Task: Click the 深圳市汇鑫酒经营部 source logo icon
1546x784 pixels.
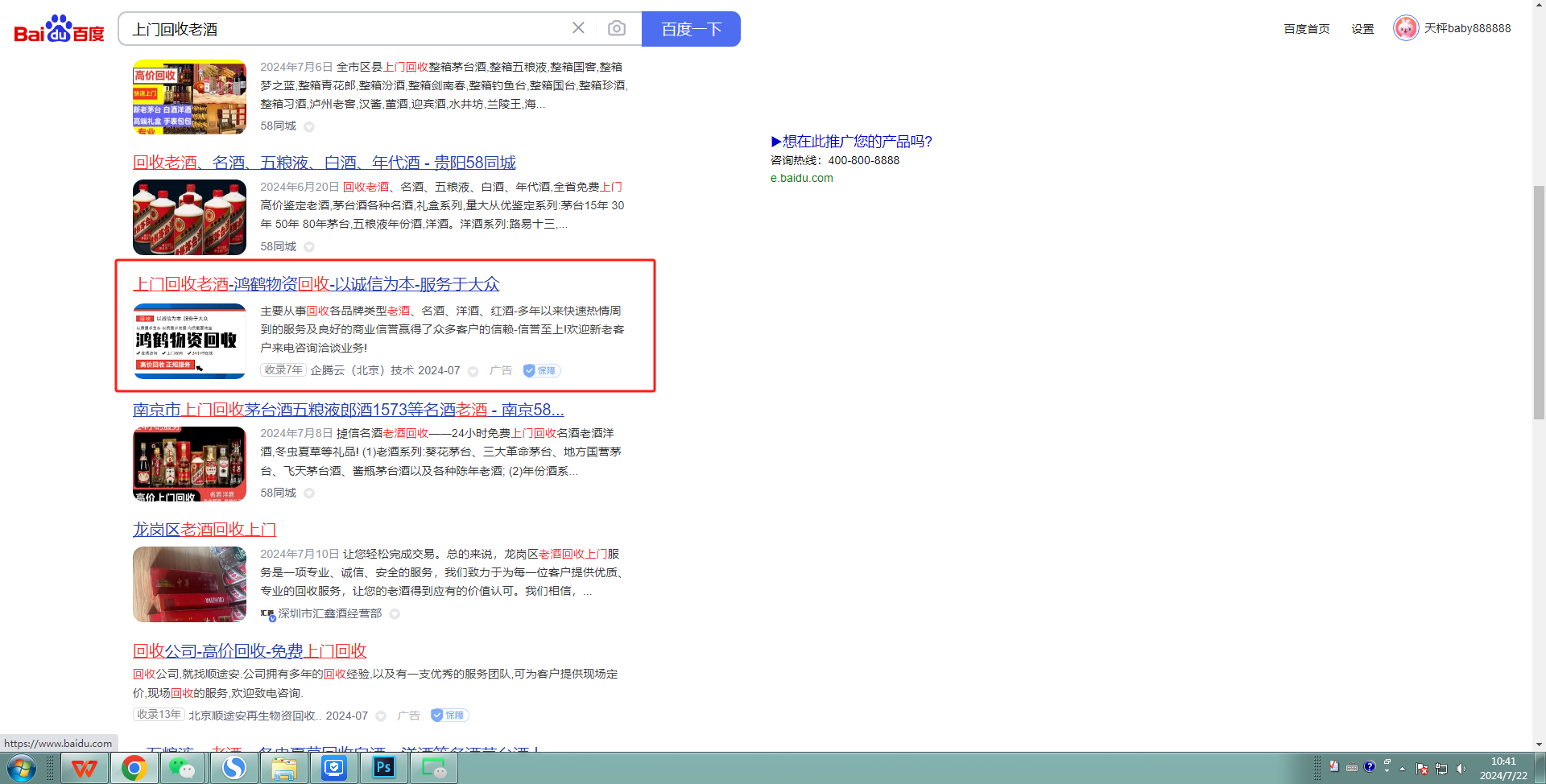Action: 268,614
